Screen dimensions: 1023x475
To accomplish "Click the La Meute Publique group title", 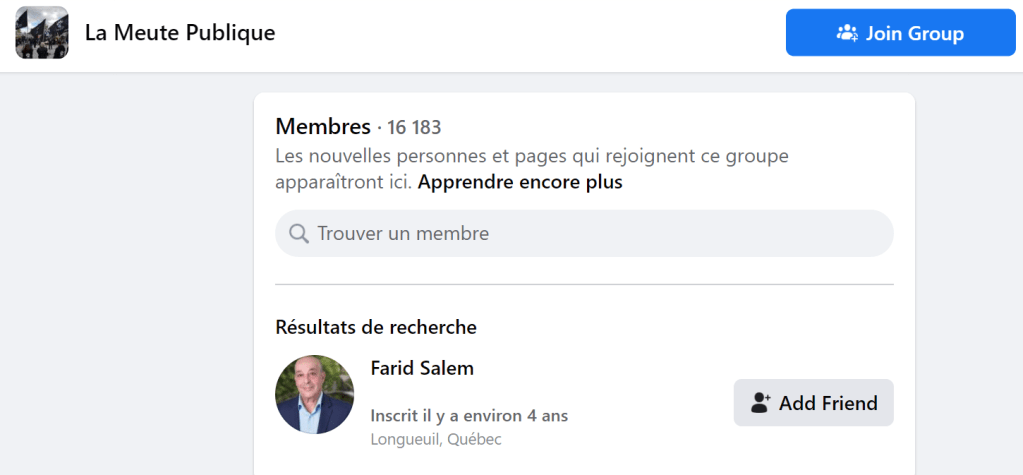I will click(180, 33).
